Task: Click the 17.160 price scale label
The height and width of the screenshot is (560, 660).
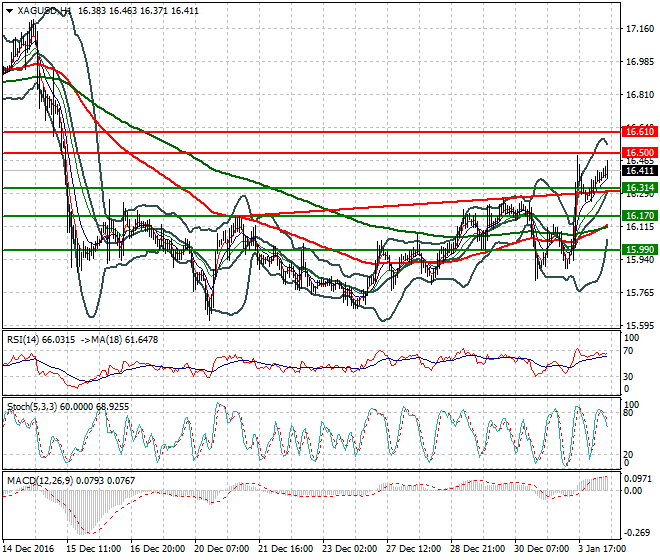Action: click(x=640, y=29)
